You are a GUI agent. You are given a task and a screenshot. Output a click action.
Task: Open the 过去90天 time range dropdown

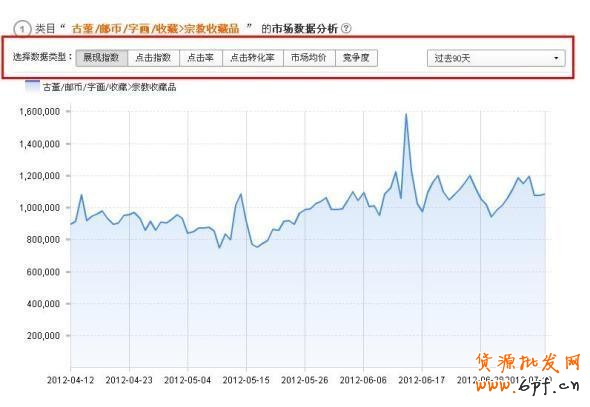(x=496, y=58)
